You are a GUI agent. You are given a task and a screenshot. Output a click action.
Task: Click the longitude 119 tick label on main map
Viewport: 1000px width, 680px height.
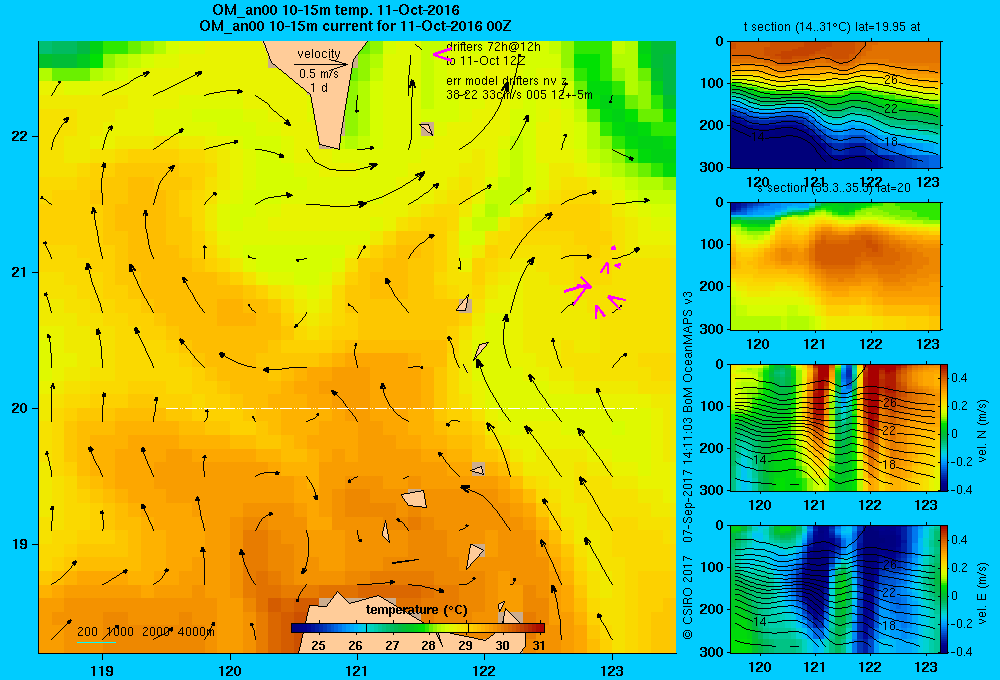pos(102,670)
